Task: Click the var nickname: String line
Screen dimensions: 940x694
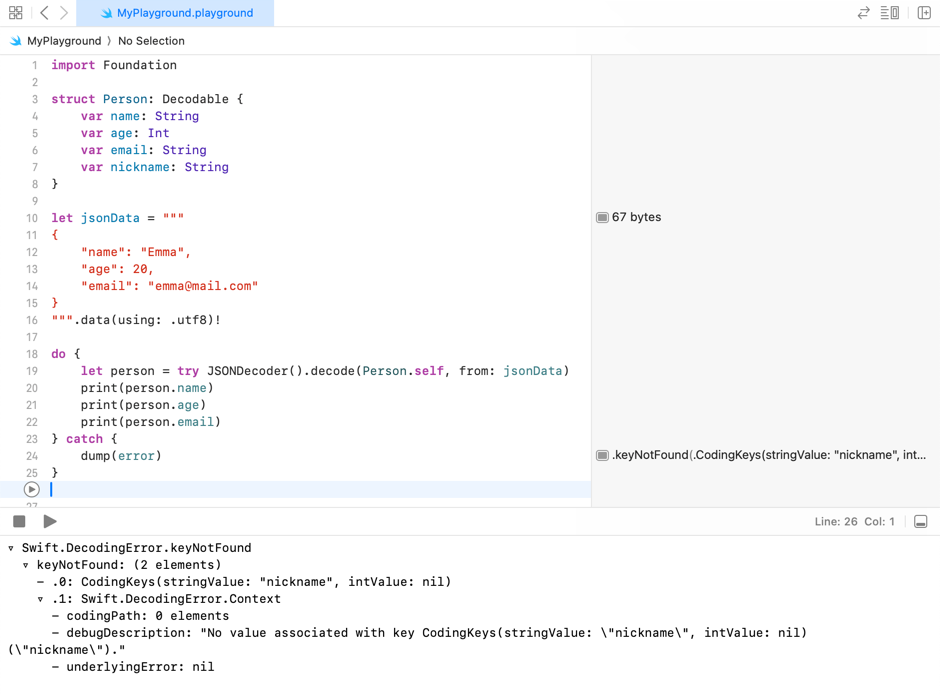Action: pyautogui.click(x=155, y=167)
